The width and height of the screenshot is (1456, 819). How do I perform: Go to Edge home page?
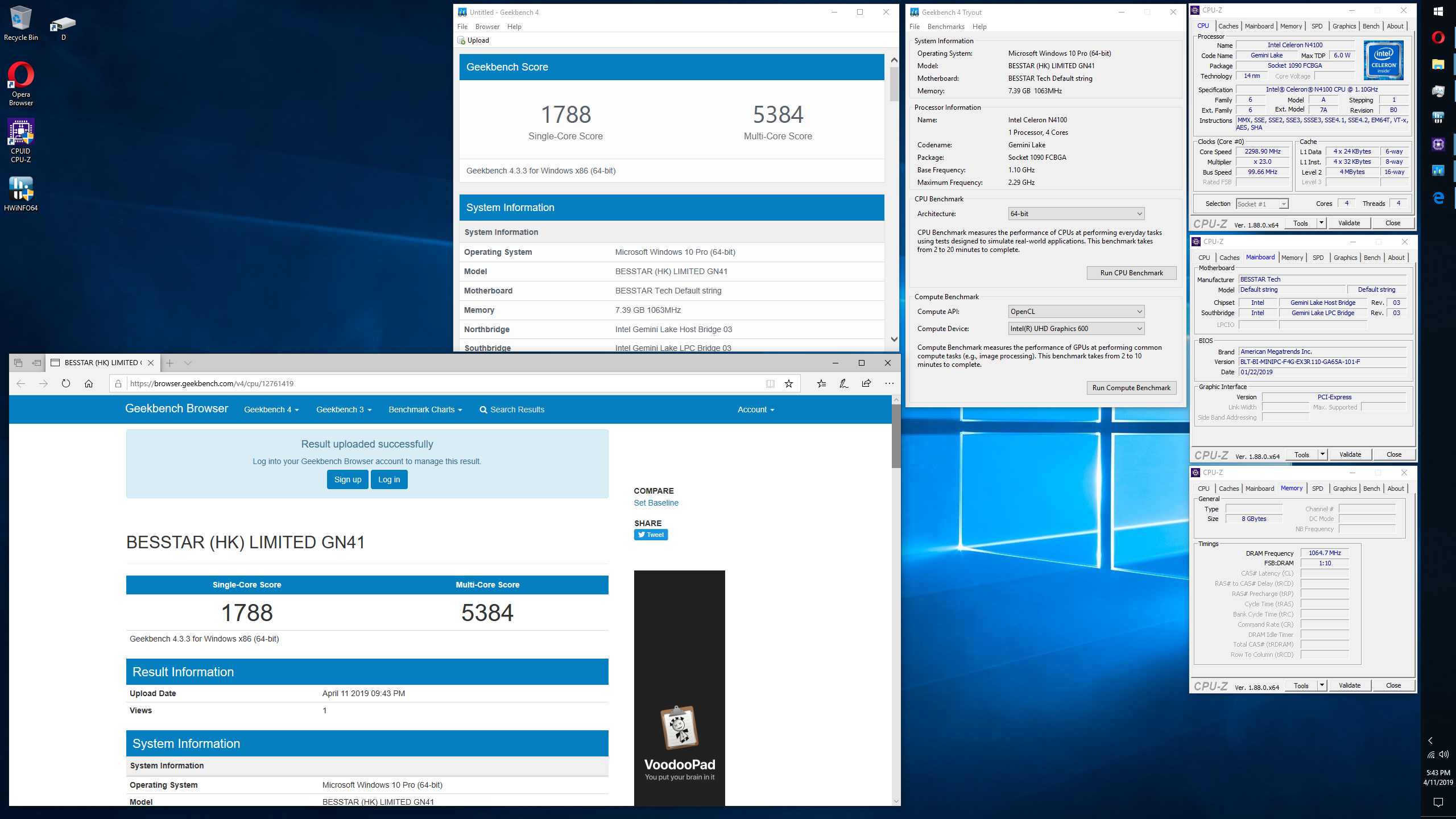coord(89,383)
